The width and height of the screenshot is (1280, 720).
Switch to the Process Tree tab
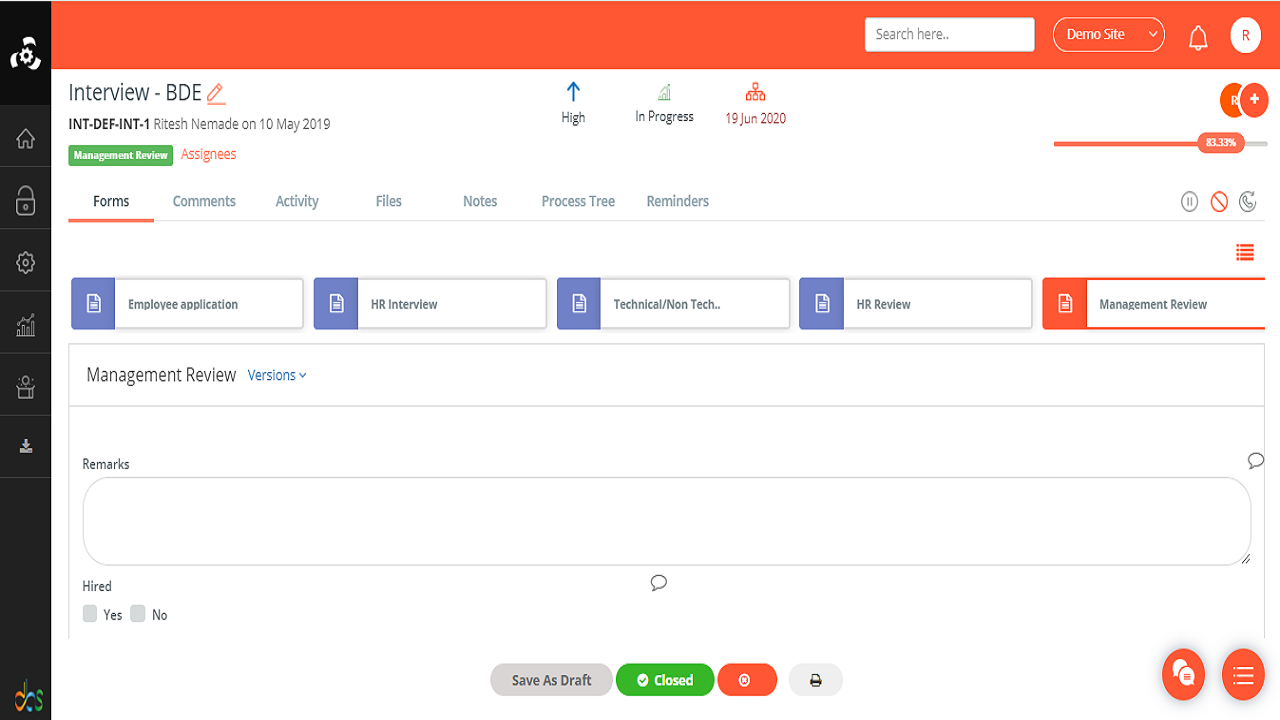tap(578, 201)
